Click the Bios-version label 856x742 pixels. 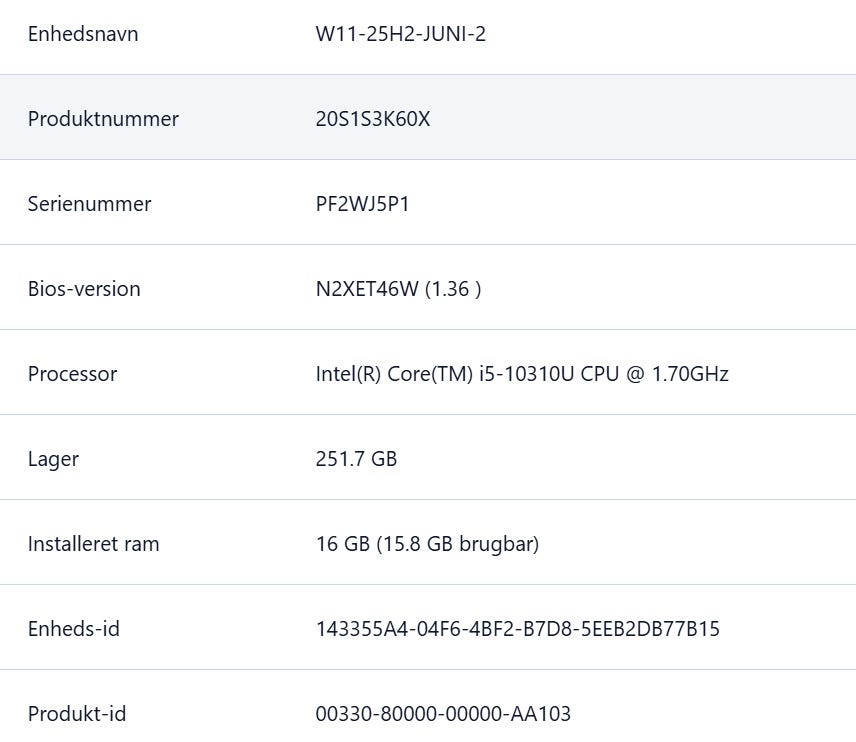click(84, 289)
